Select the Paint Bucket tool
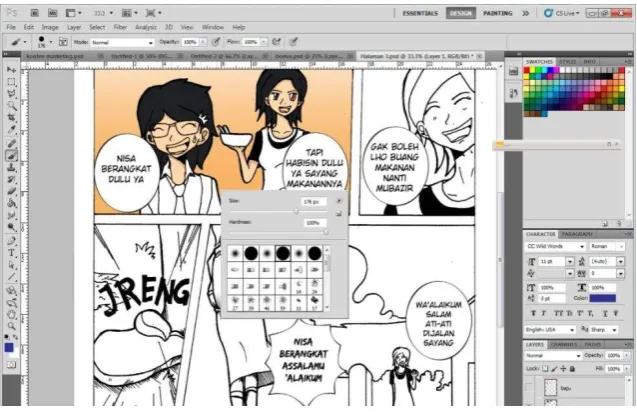This screenshot has width=637, height=414. [x=11, y=203]
